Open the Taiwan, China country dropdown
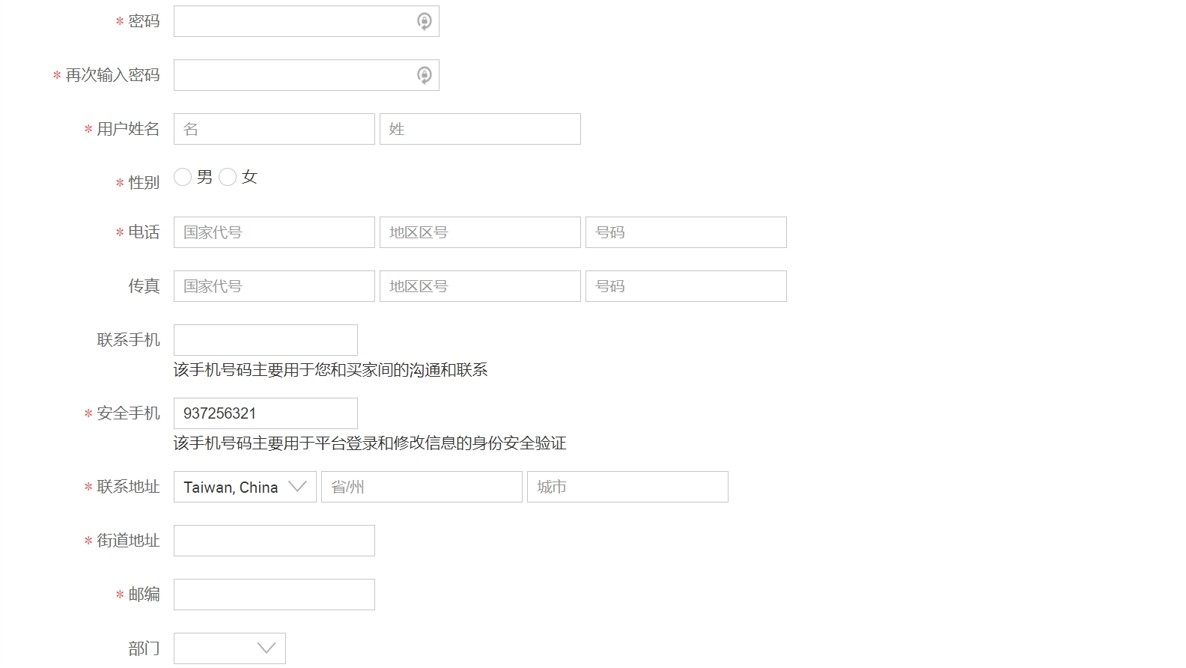Viewport: 1186px width, 668px height. (x=245, y=487)
